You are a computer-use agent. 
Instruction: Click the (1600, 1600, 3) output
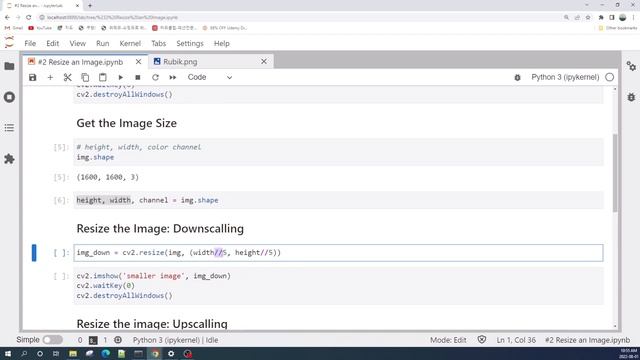108,177
